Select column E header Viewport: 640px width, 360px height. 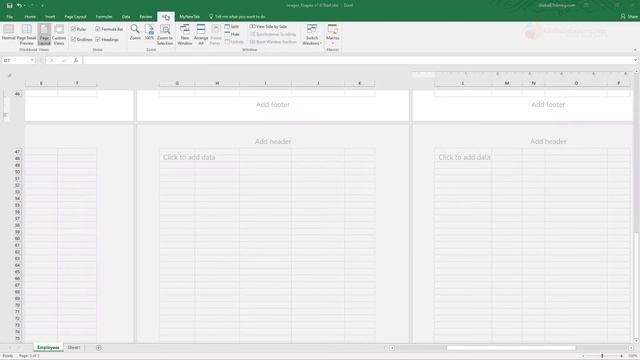(x=41, y=83)
